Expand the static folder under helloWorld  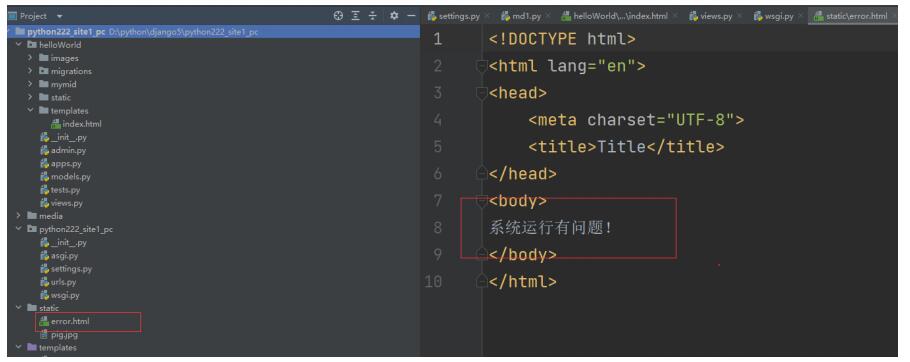point(30,97)
